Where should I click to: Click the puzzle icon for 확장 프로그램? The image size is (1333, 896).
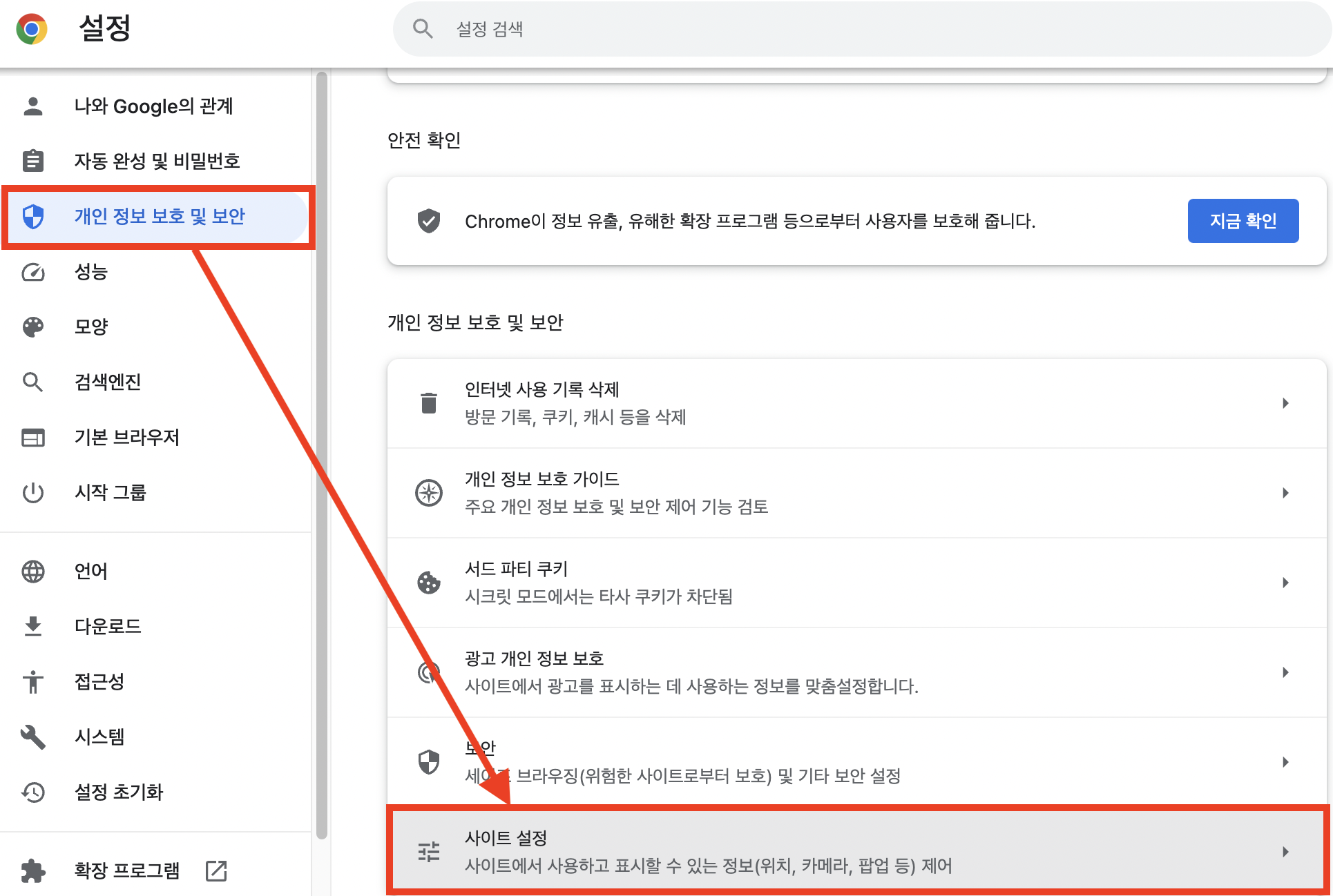(x=32, y=870)
